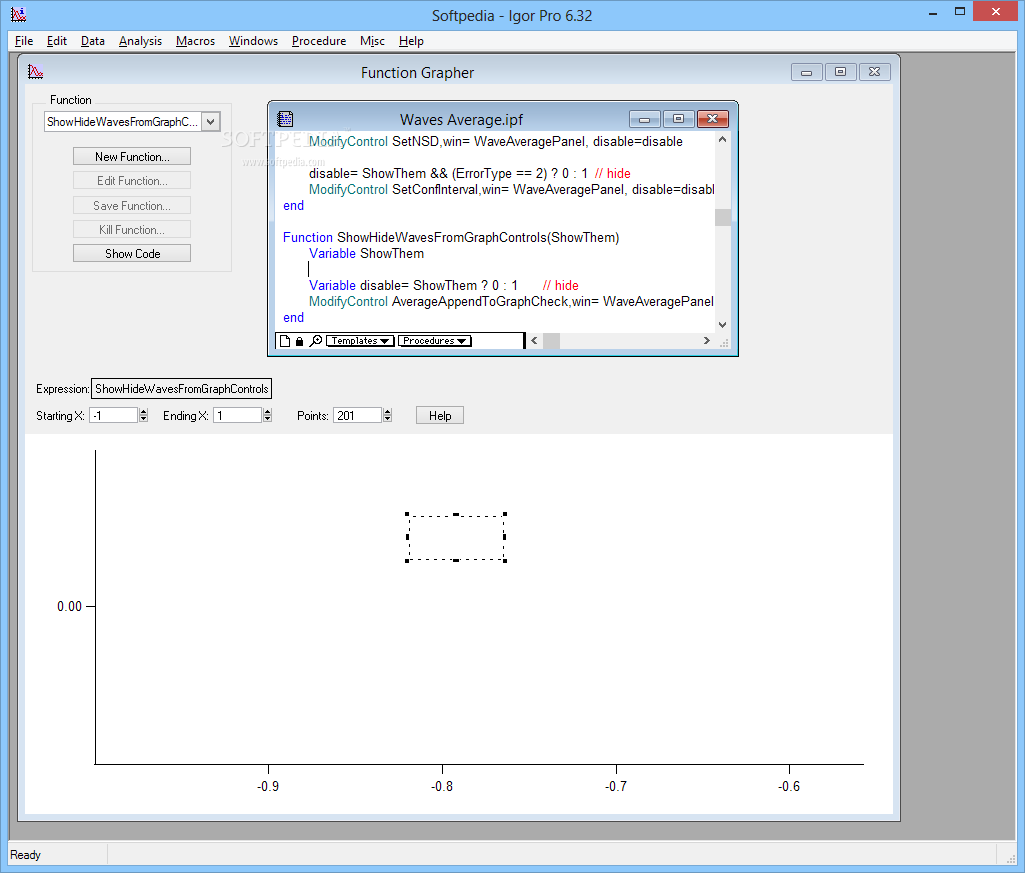Open the Function dropdown list arrow
The height and width of the screenshot is (873, 1025).
pyautogui.click(x=210, y=122)
